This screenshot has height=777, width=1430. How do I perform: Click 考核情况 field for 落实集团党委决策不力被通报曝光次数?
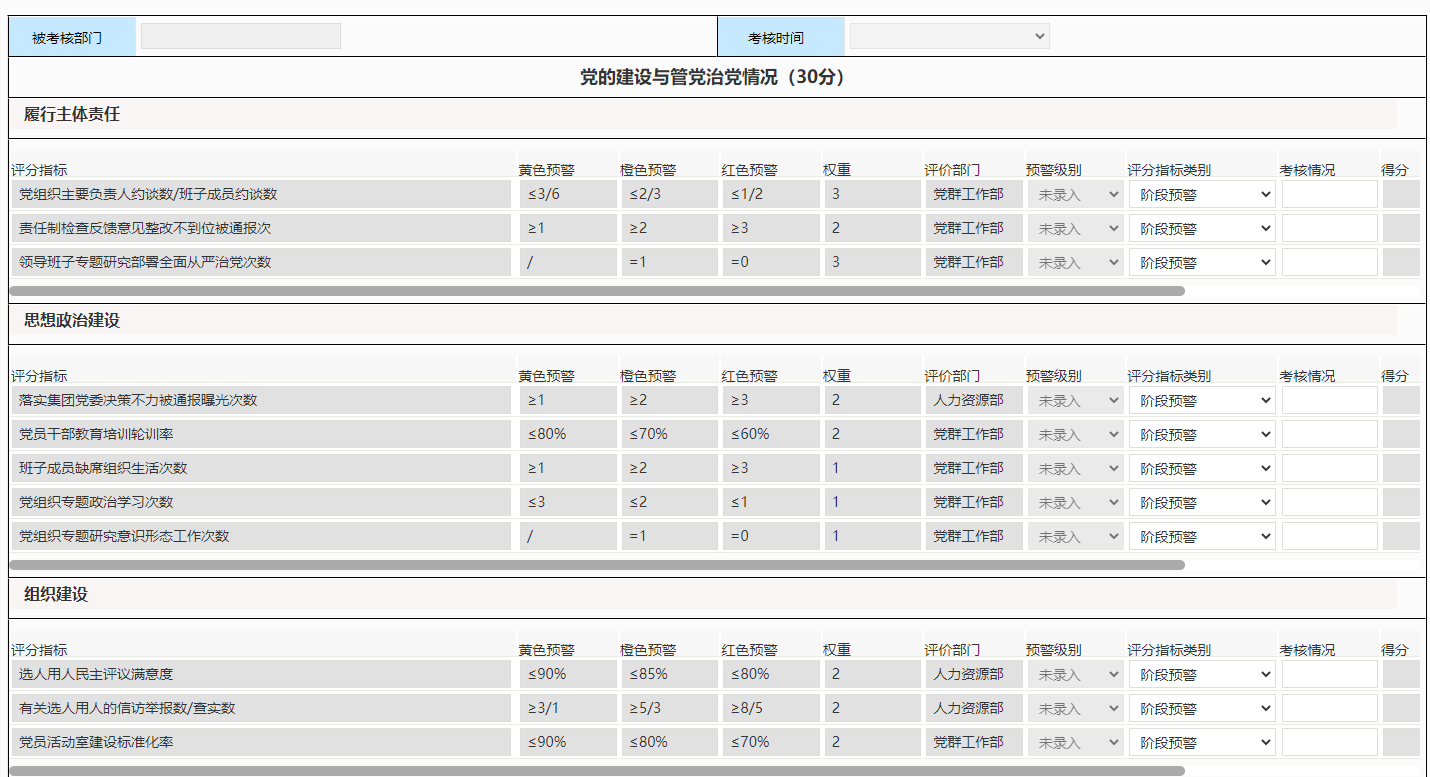tap(1329, 401)
